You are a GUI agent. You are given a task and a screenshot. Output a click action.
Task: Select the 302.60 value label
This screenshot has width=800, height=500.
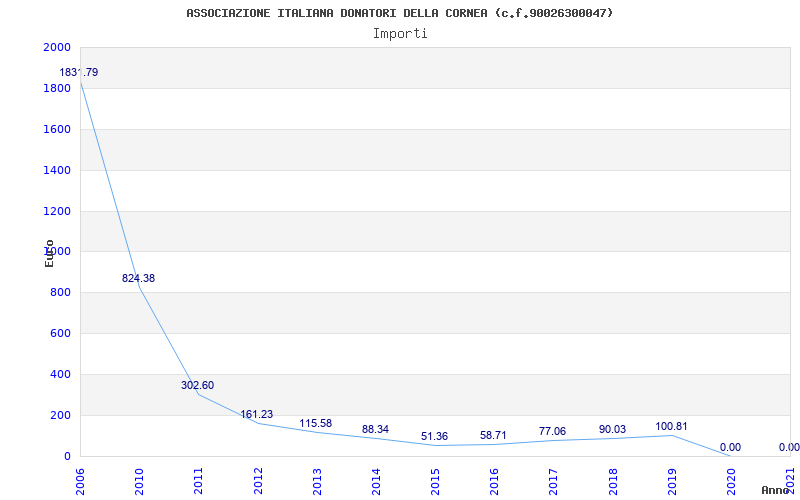(197, 385)
